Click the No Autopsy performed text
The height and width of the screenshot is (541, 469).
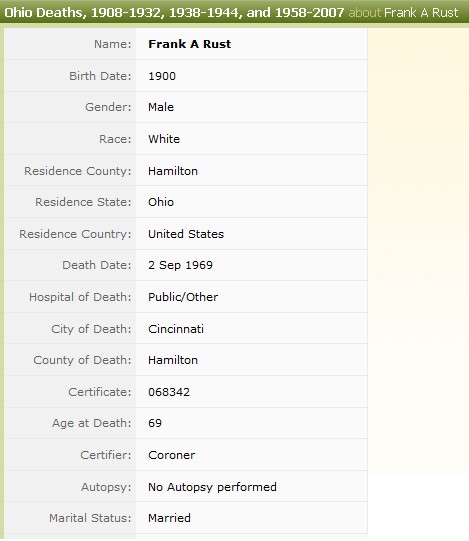coord(212,487)
